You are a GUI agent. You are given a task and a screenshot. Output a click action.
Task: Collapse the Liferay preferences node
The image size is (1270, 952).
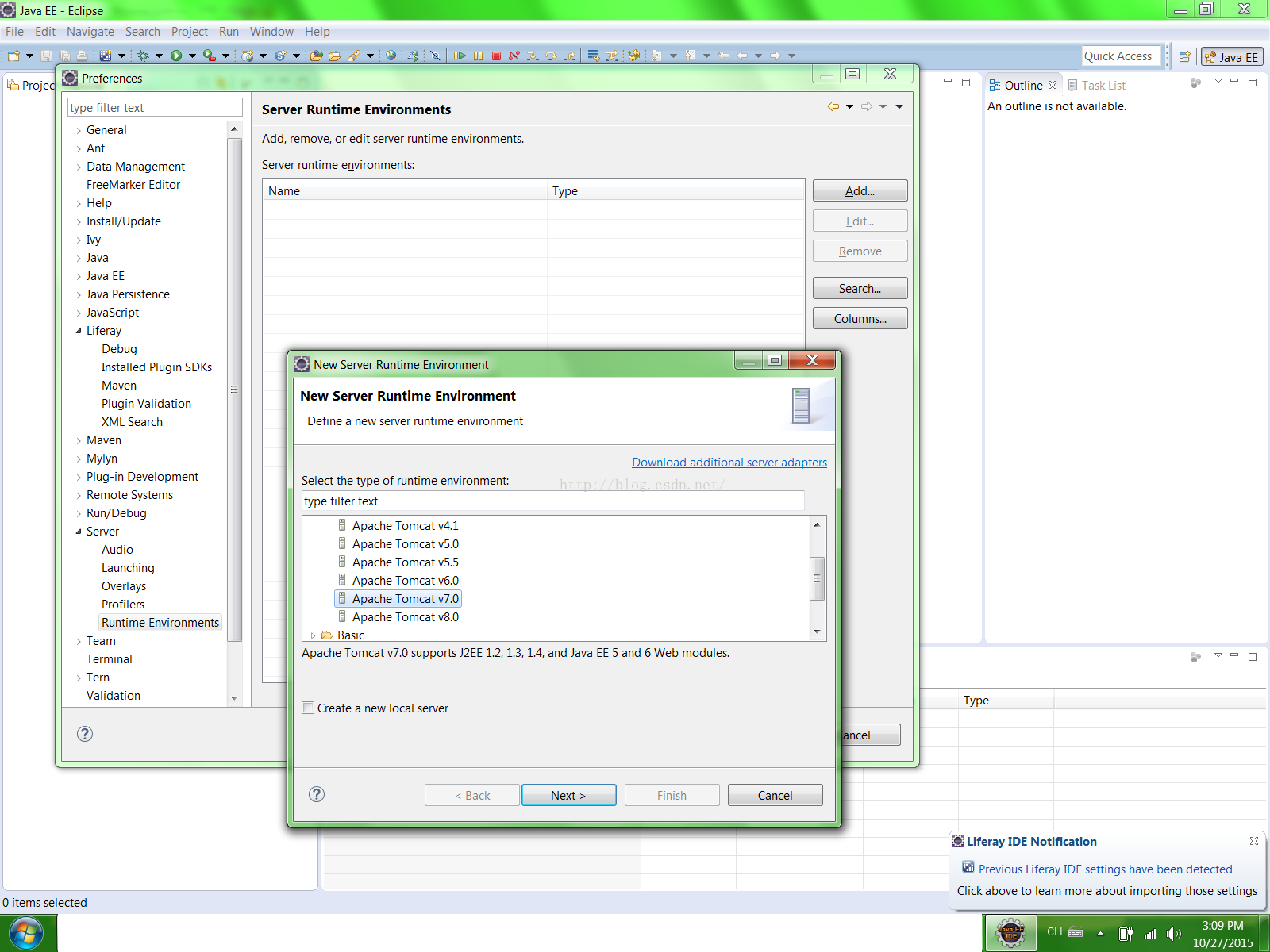tap(79, 331)
